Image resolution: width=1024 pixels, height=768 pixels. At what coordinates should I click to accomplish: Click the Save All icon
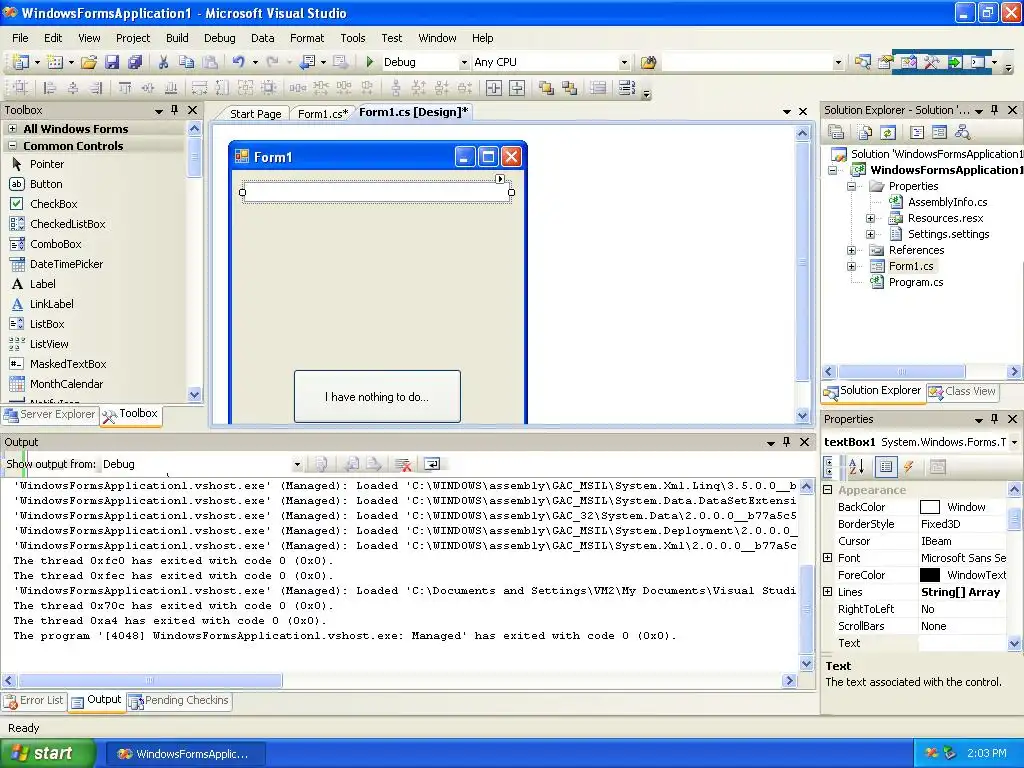point(135,62)
